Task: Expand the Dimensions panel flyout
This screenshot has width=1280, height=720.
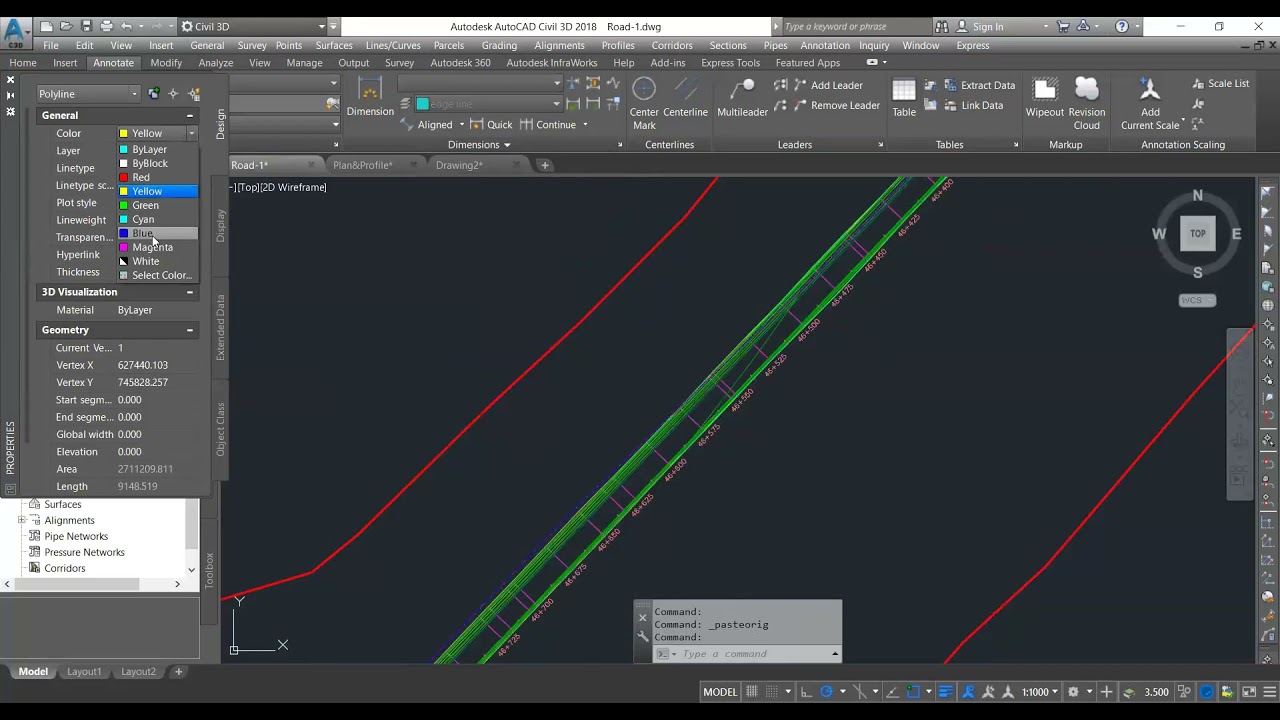Action: [479, 145]
